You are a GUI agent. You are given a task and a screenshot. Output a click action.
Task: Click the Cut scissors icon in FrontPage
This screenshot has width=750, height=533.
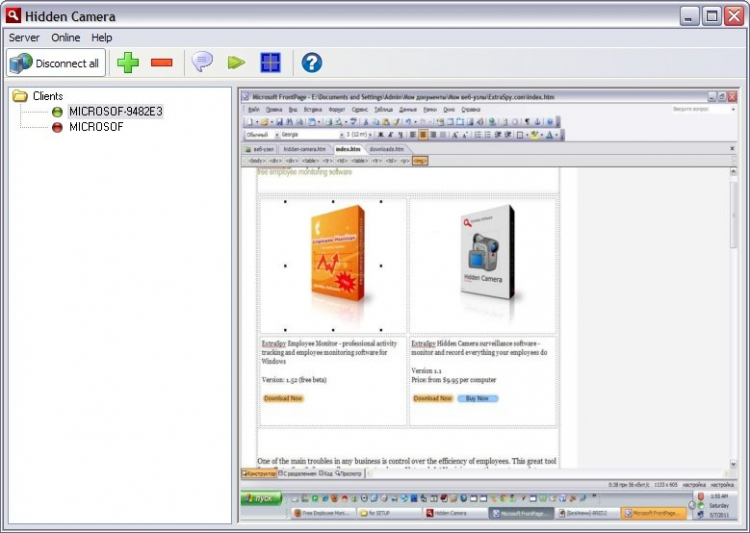point(366,122)
